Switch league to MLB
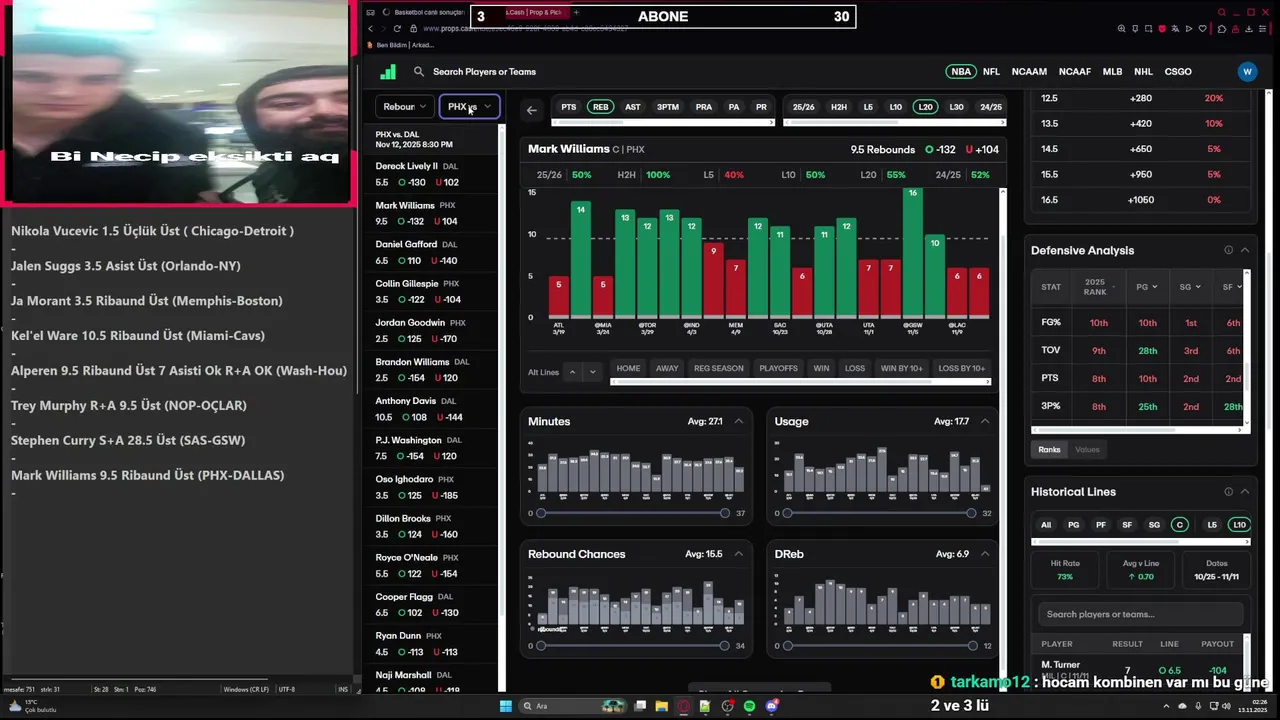Screen dimensions: 1280x720 pyautogui.click(x=1113, y=72)
